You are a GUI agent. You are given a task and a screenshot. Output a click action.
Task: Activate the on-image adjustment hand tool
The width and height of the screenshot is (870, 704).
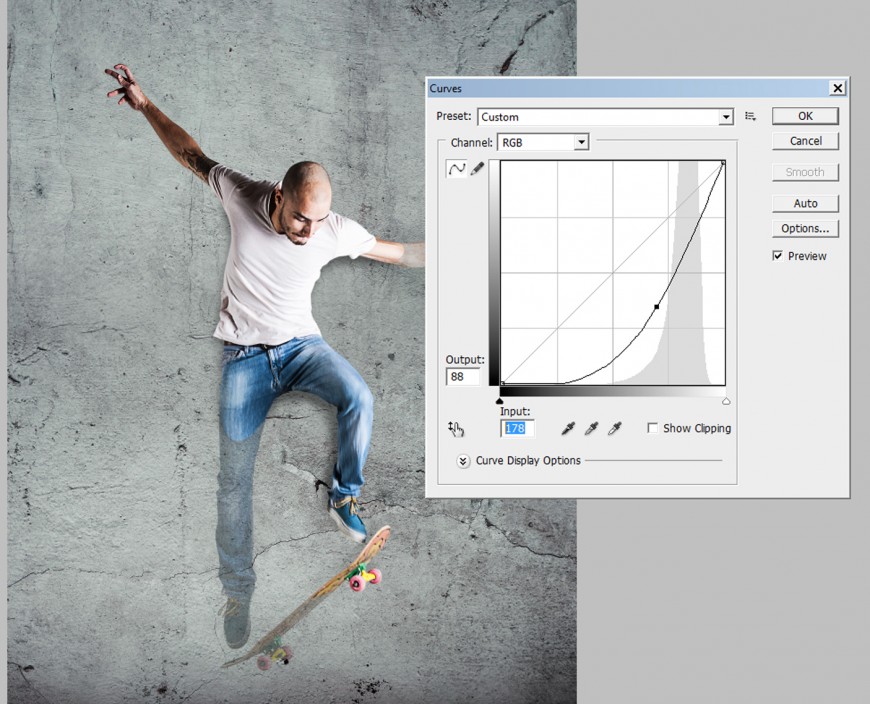pyautogui.click(x=456, y=428)
